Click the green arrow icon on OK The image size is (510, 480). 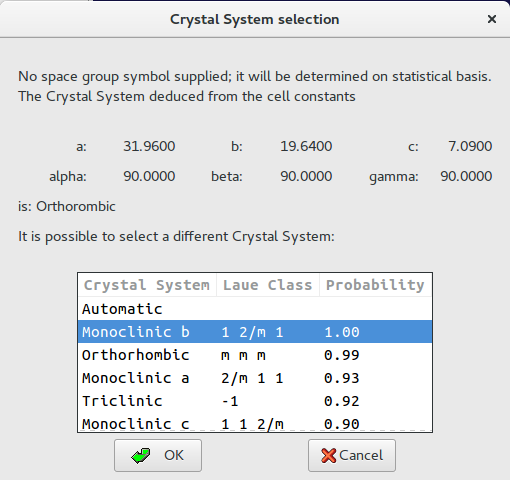(x=141, y=455)
